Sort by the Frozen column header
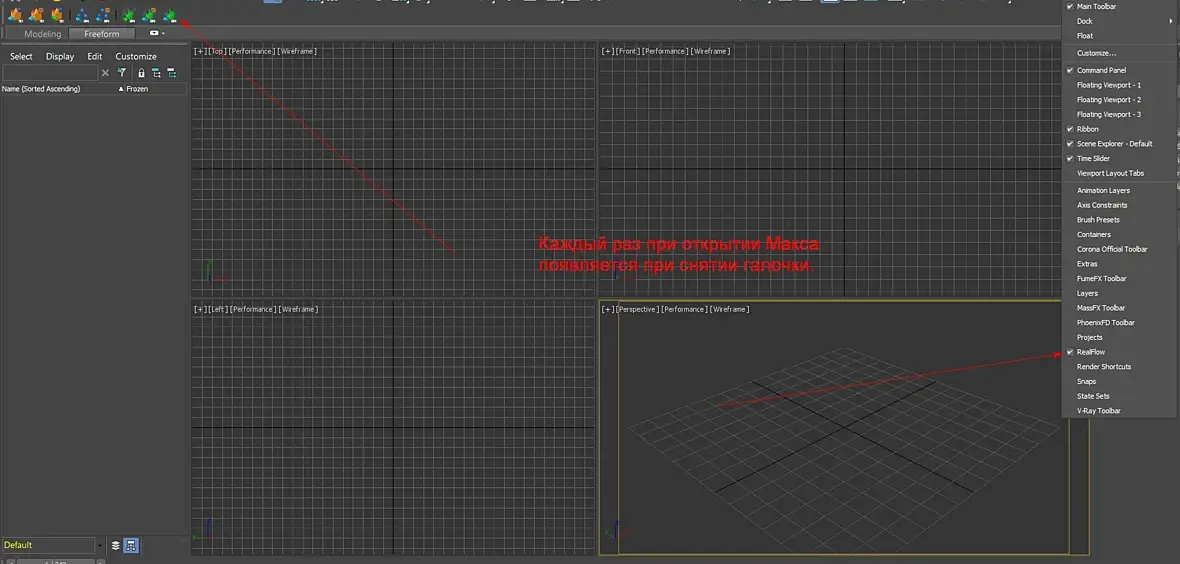This screenshot has height=564, width=1180. pos(133,89)
